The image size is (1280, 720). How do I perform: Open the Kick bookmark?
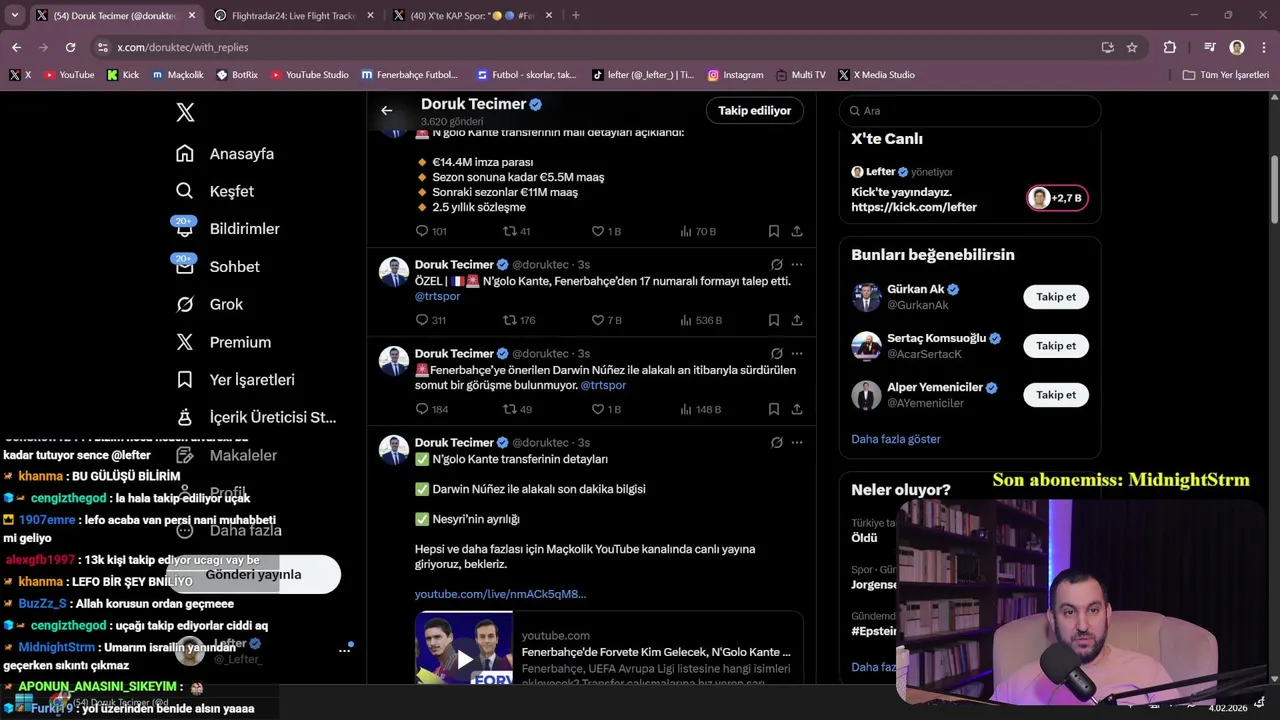123,75
